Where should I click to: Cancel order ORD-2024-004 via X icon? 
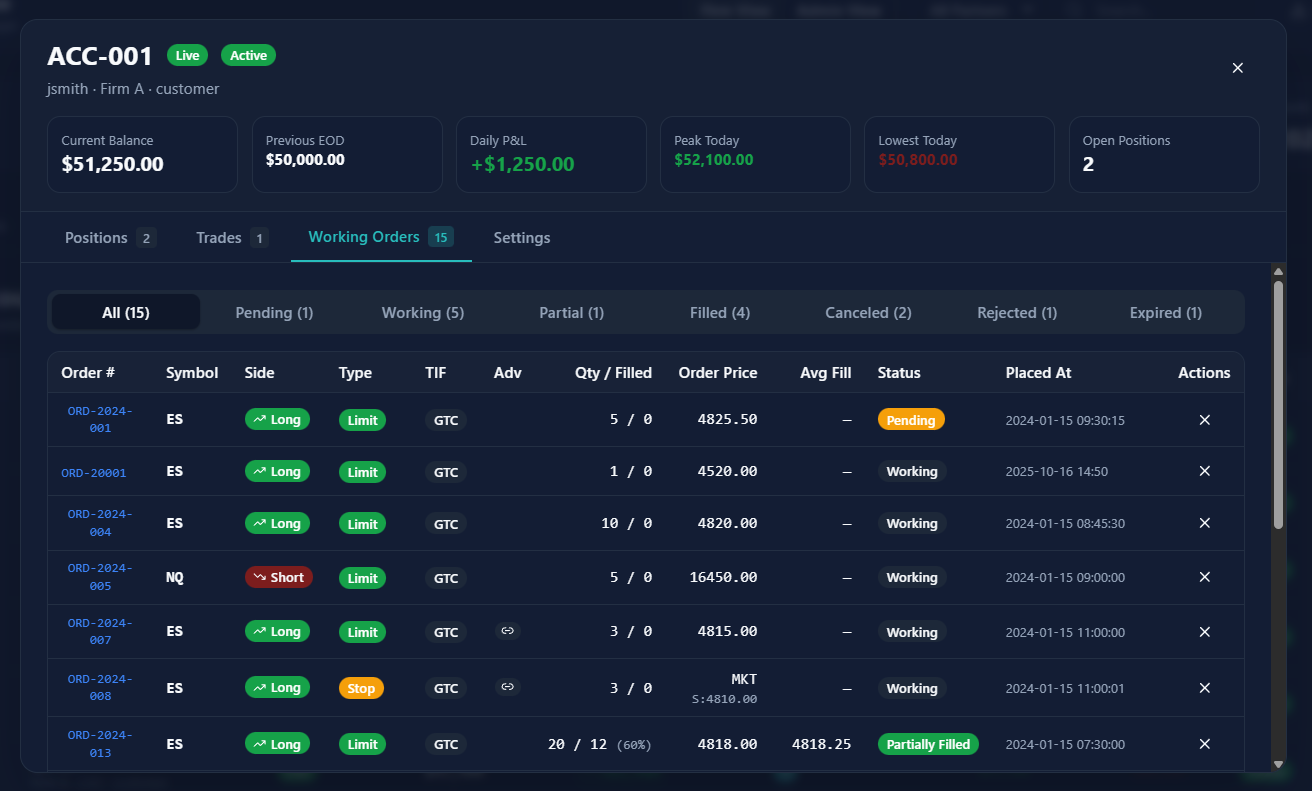tap(1204, 523)
